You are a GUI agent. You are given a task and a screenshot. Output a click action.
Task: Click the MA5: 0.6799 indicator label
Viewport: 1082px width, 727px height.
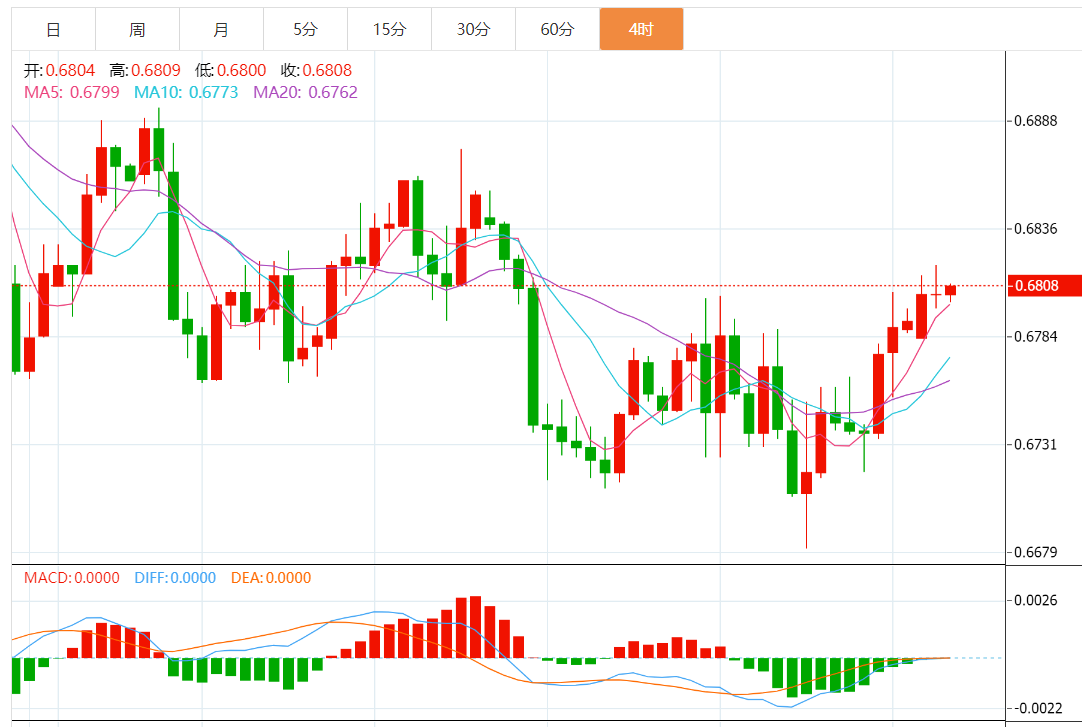(72, 92)
